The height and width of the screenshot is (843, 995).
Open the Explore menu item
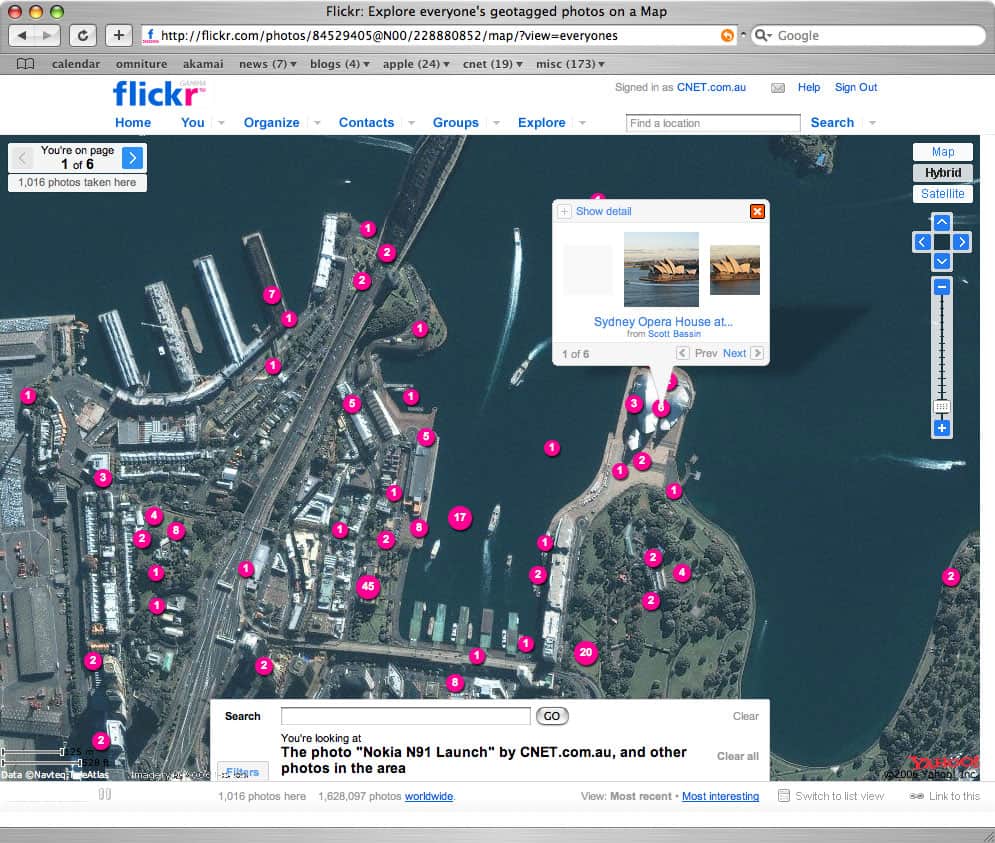click(541, 123)
